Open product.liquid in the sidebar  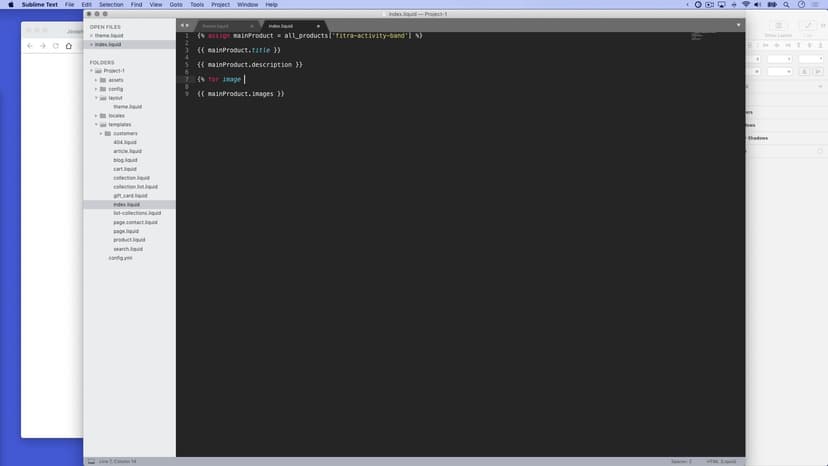point(129,240)
